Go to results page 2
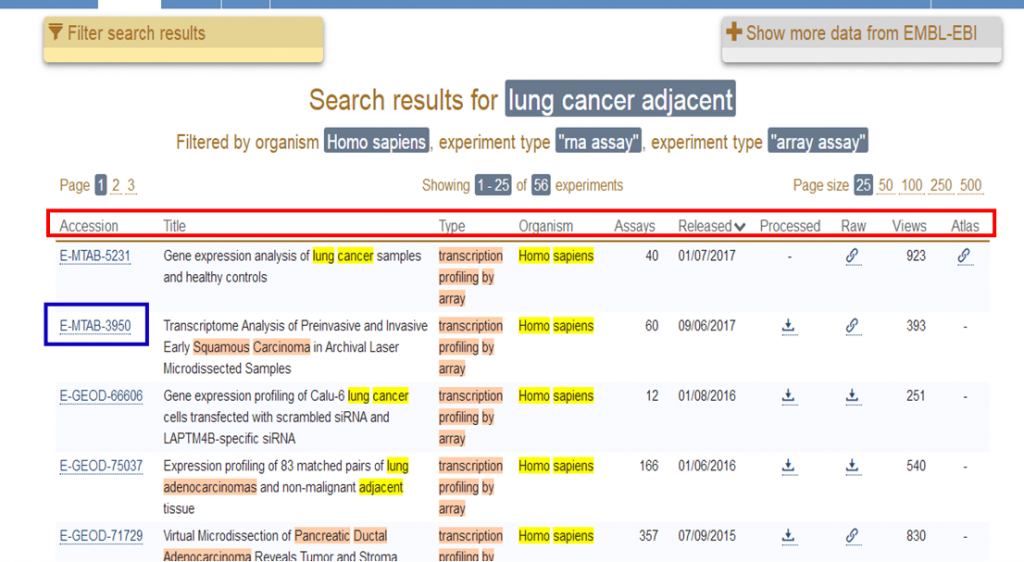The image size is (1024, 562). tap(116, 185)
